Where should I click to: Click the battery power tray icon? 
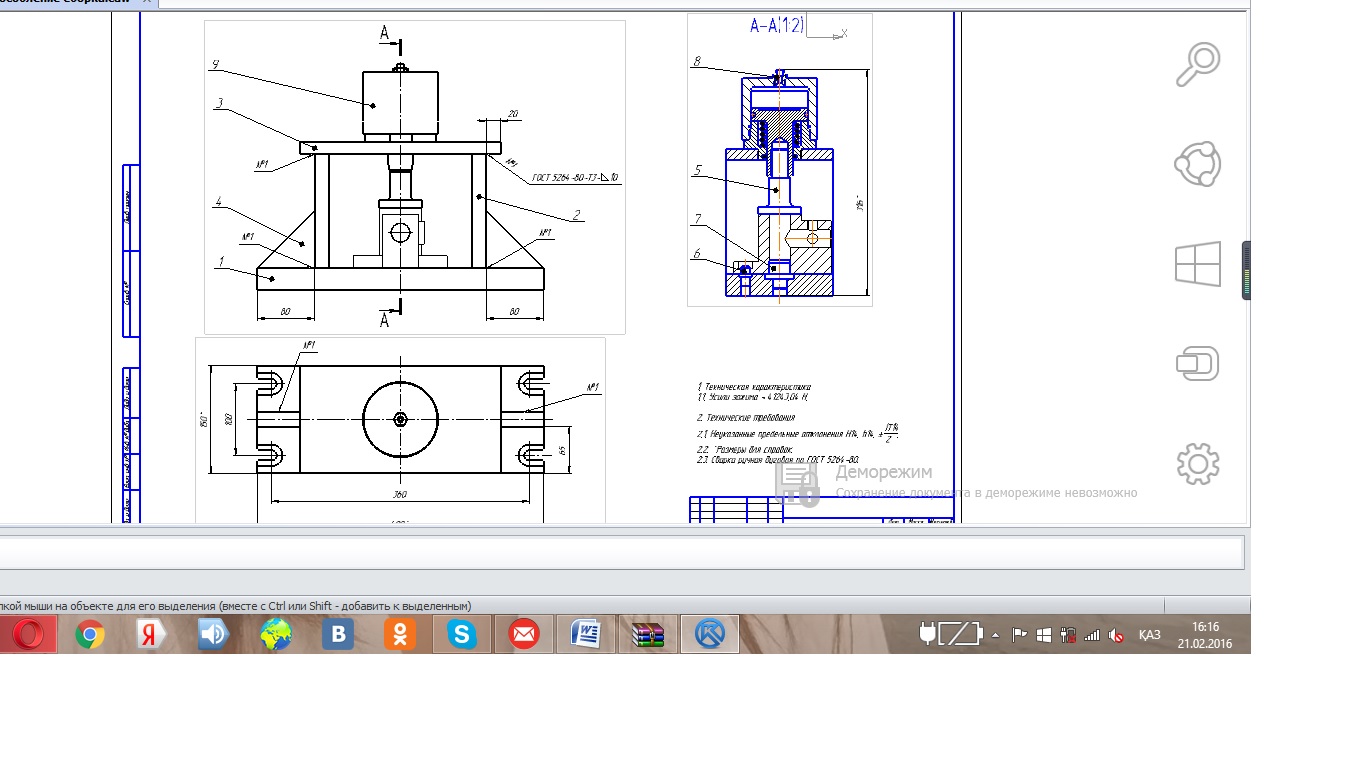[951, 634]
